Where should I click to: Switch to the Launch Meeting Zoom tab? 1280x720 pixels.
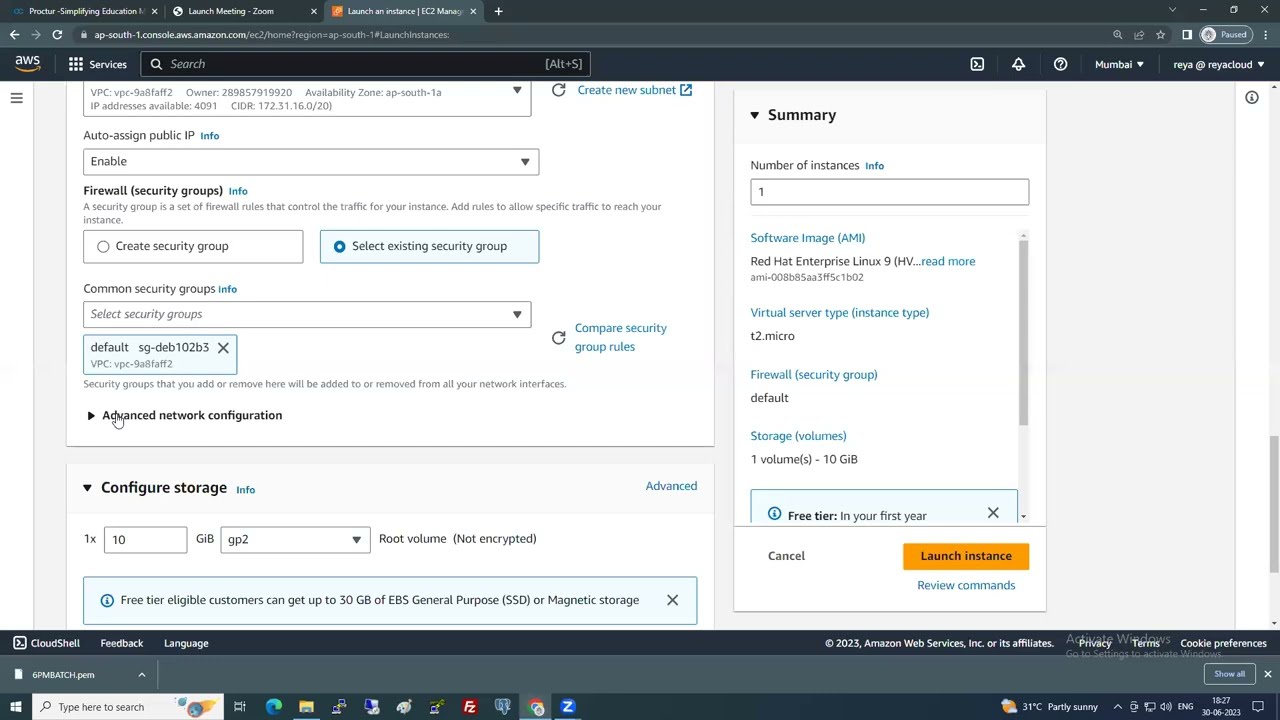coord(243,11)
